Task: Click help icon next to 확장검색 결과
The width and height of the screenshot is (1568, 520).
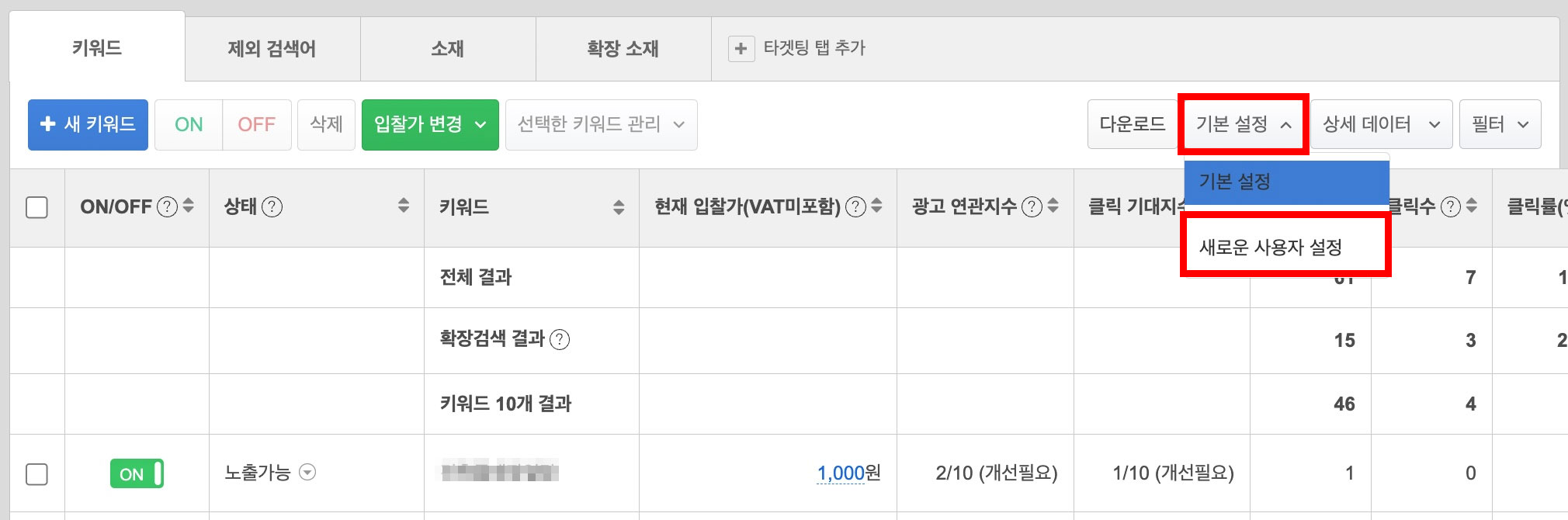Action: (560, 340)
